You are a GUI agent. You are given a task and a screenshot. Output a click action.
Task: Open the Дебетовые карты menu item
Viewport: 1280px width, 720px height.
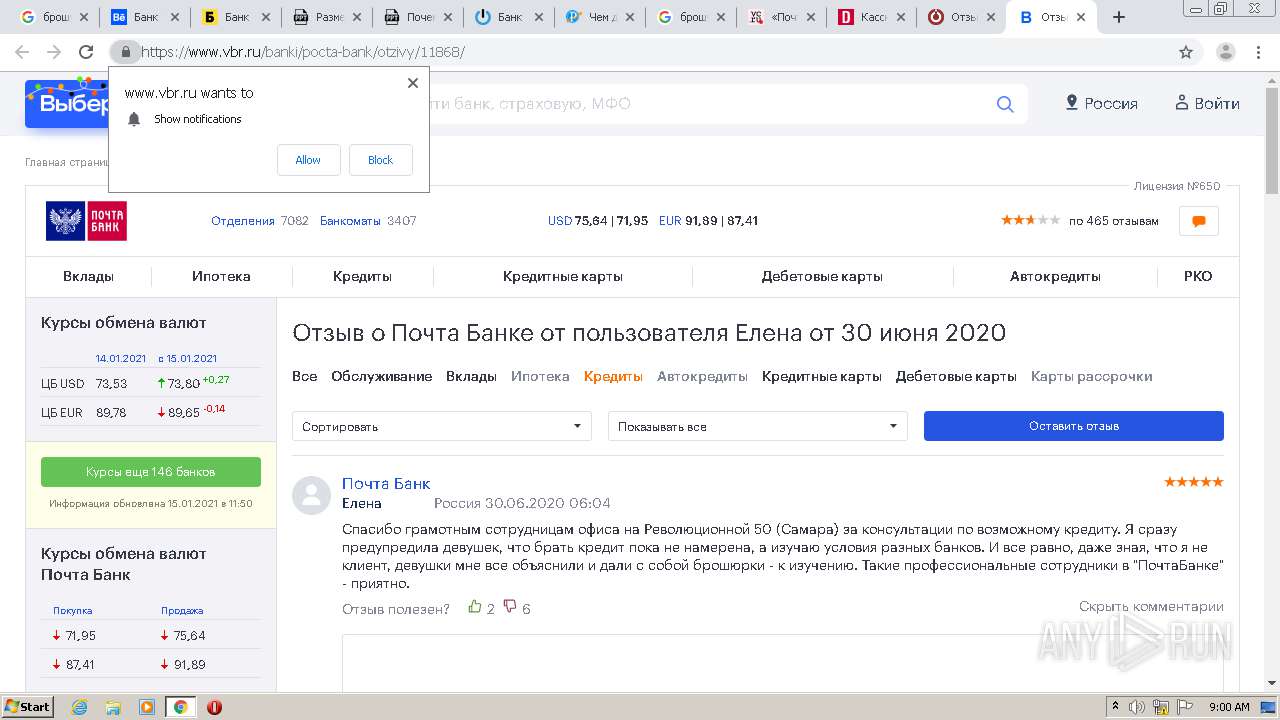pyautogui.click(x=822, y=276)
